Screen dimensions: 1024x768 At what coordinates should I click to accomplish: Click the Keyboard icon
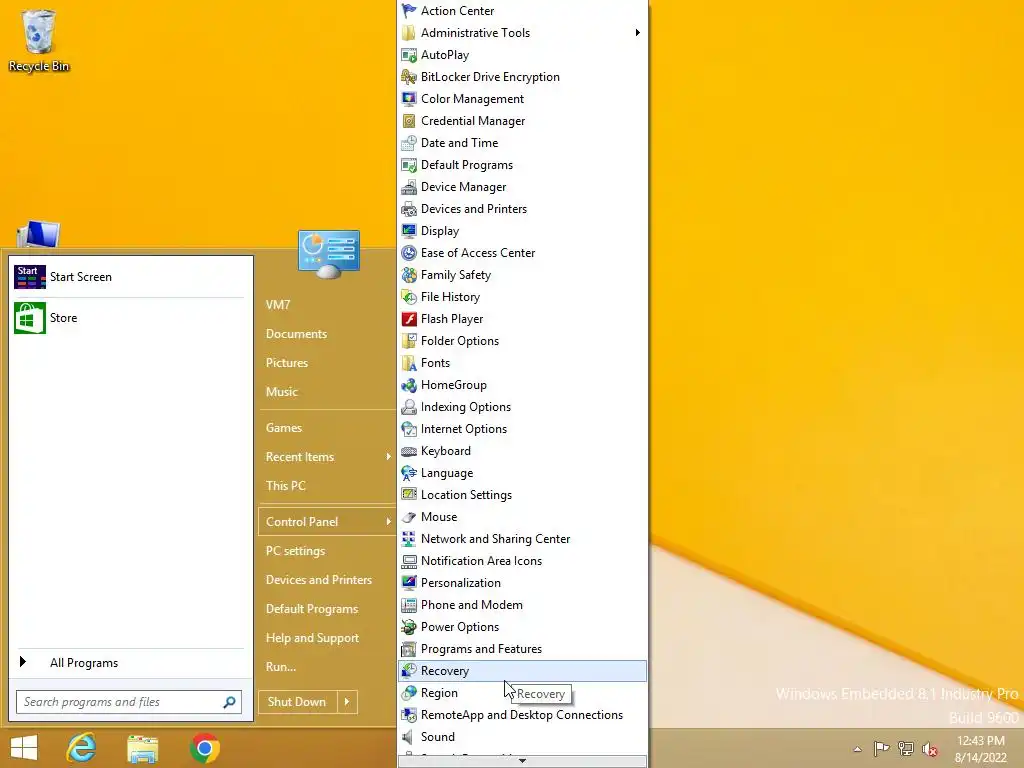tap(409, 451)
